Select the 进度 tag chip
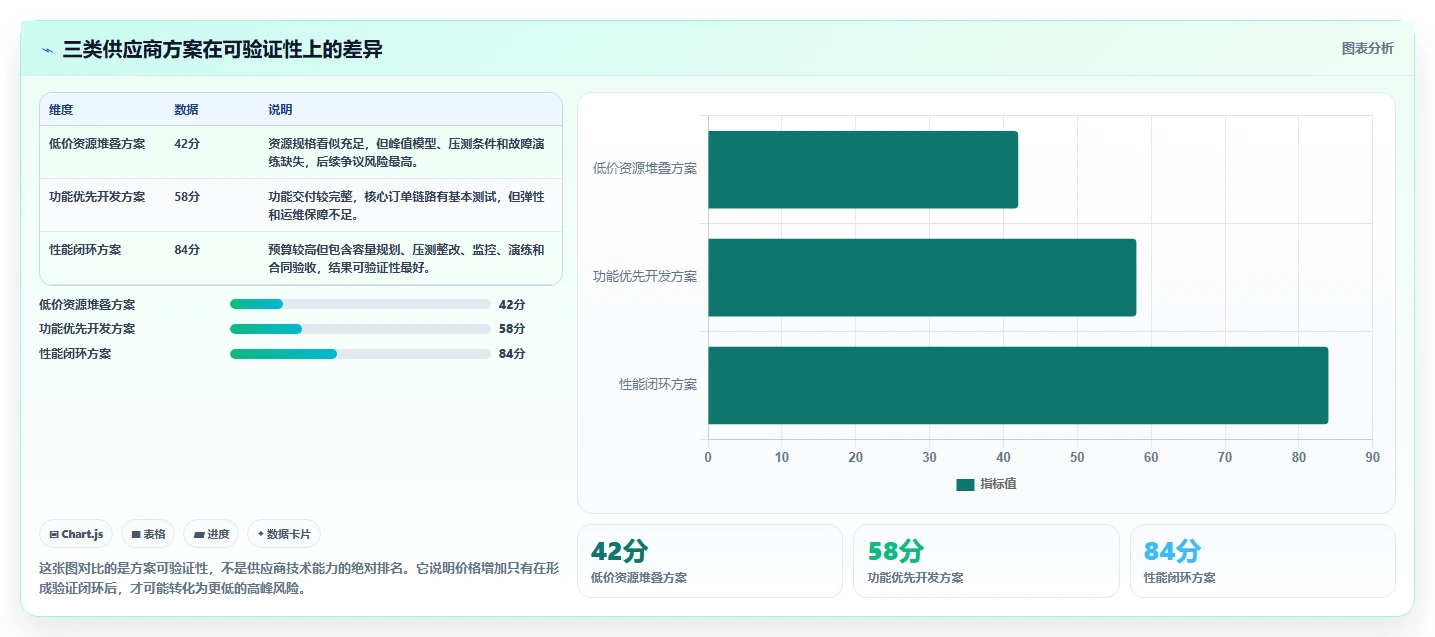The height and width of the screenshot is (637, 1435). [212, 534]
